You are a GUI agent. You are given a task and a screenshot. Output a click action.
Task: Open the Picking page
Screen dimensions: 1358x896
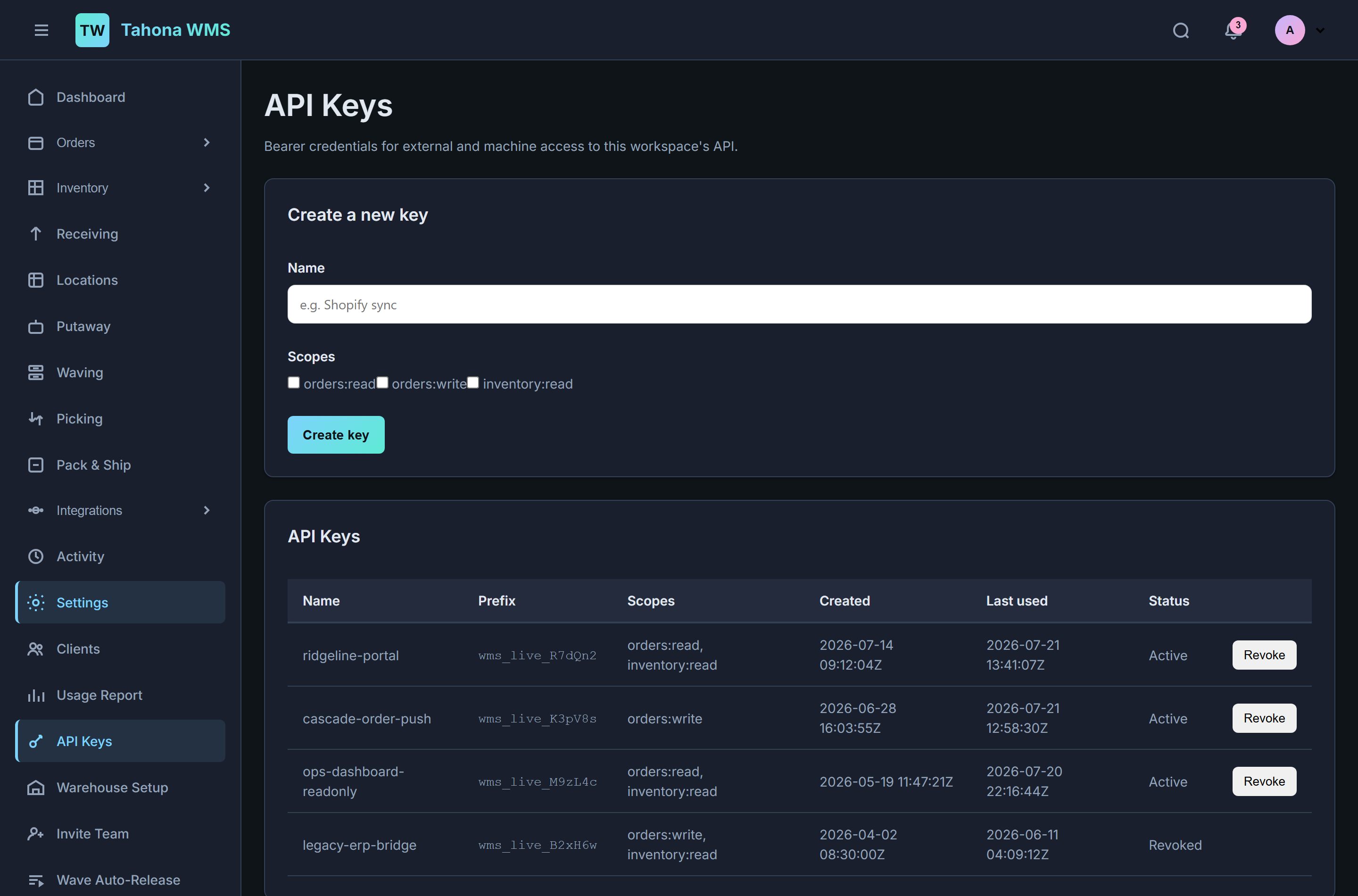[120, 419]
